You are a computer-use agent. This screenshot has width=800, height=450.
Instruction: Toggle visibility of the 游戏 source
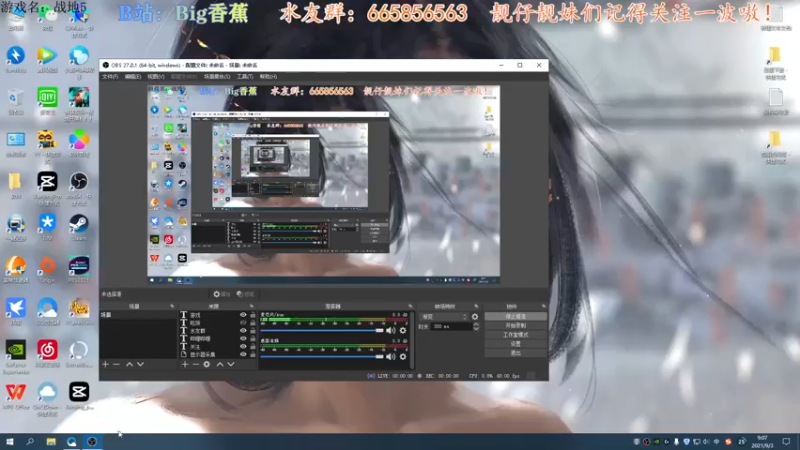[x=243, y=315]
